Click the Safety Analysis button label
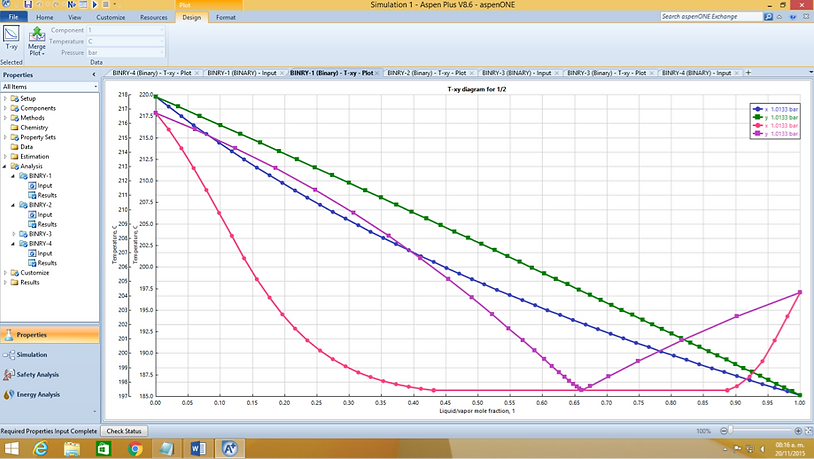 [x=37, y=374]
